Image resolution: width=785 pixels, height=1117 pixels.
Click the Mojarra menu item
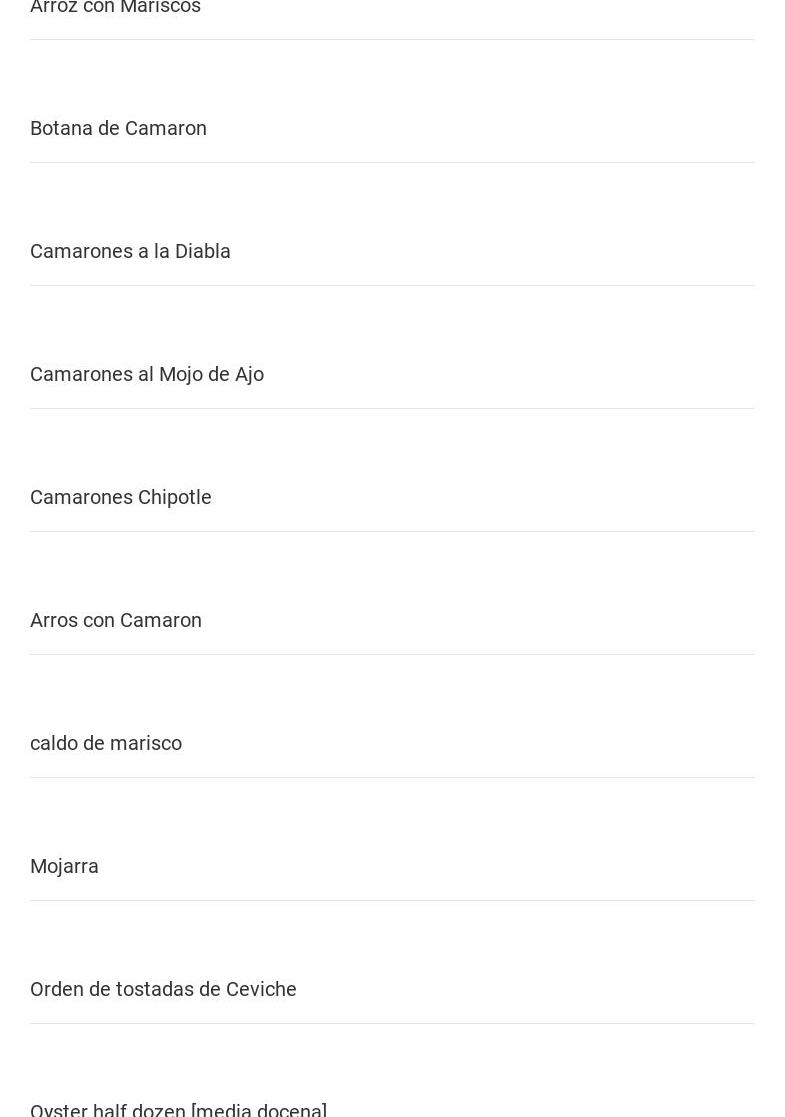pyautogui.click(x=64, y=866)
